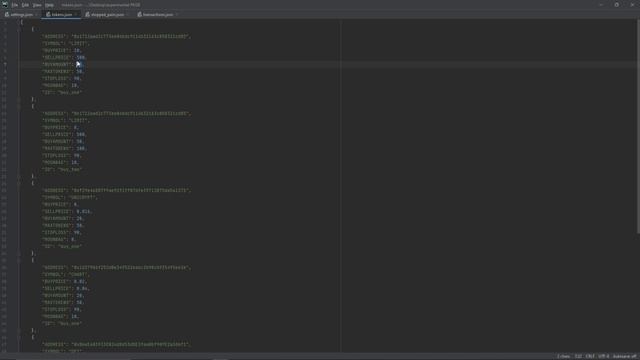Click the selected chars count in the status bar
640x360 pixels.
click(x=563, y=356)
